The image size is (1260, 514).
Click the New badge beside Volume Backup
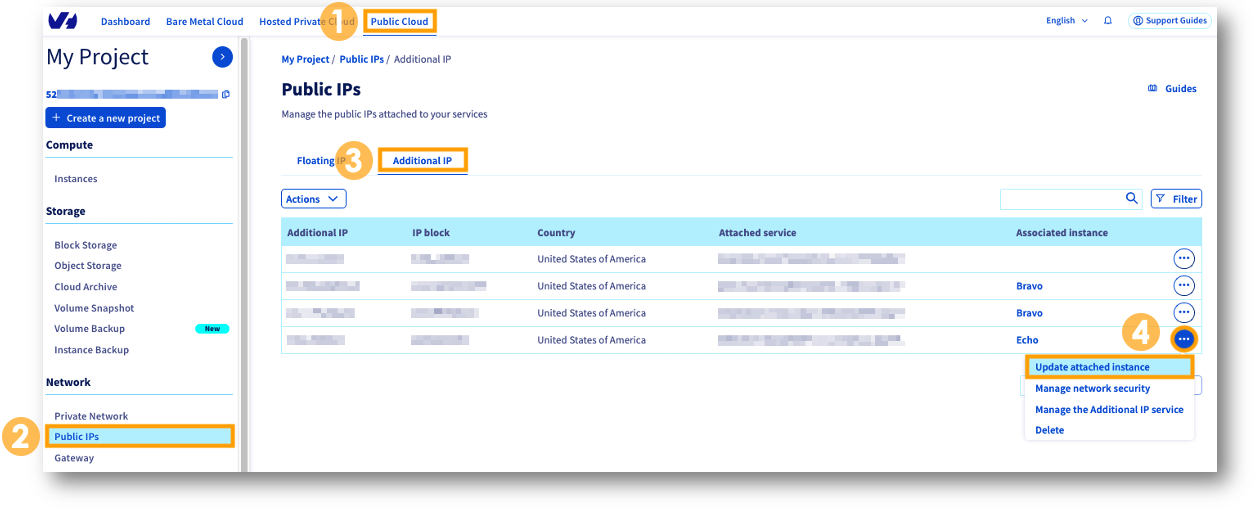212,329
